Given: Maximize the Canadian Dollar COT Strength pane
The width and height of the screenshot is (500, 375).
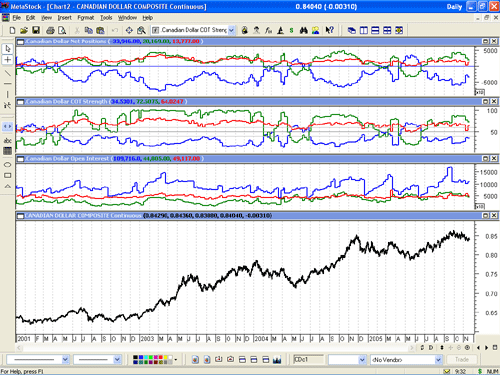Looking at the screenshot, I should [x=486, y=101].
